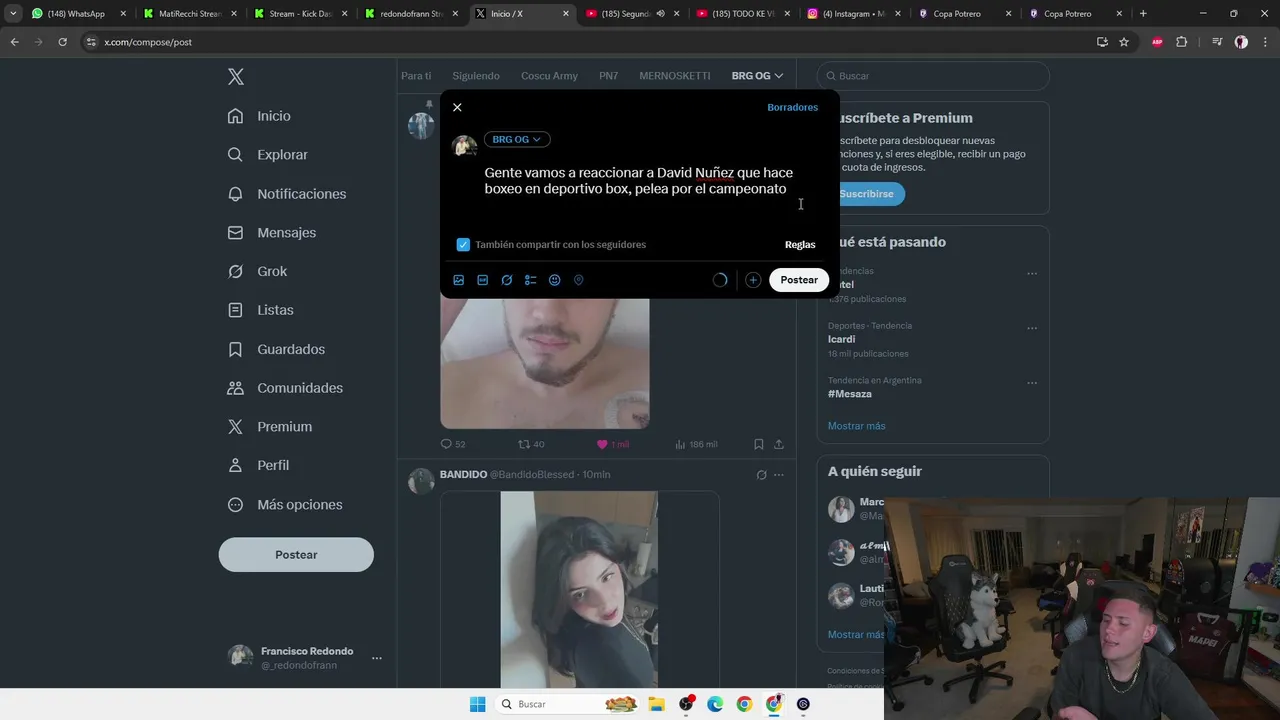The width and height of the screenshot is (1280, 720).
Task: Click the Grok enhance icon in composer
Action: (x=507, y=280)
